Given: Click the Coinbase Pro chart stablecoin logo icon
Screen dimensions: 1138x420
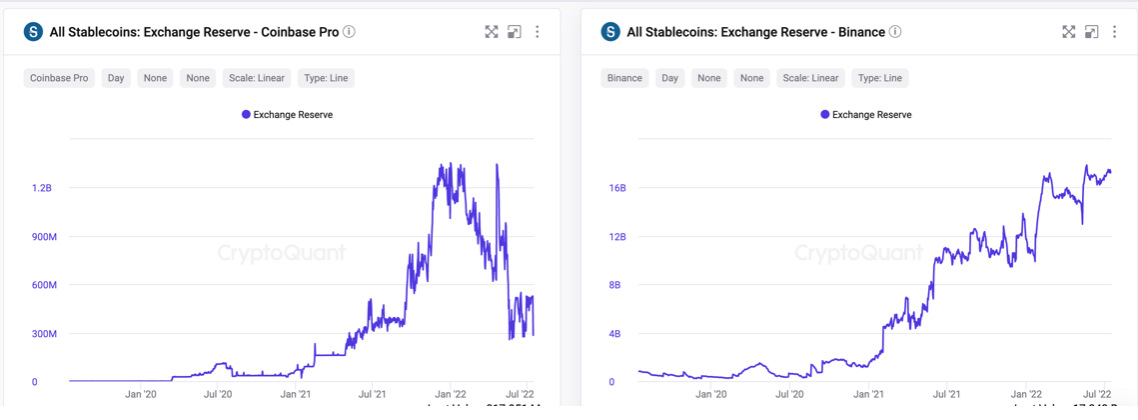Looking at the screenshot, I should click(x=33, y=31).
